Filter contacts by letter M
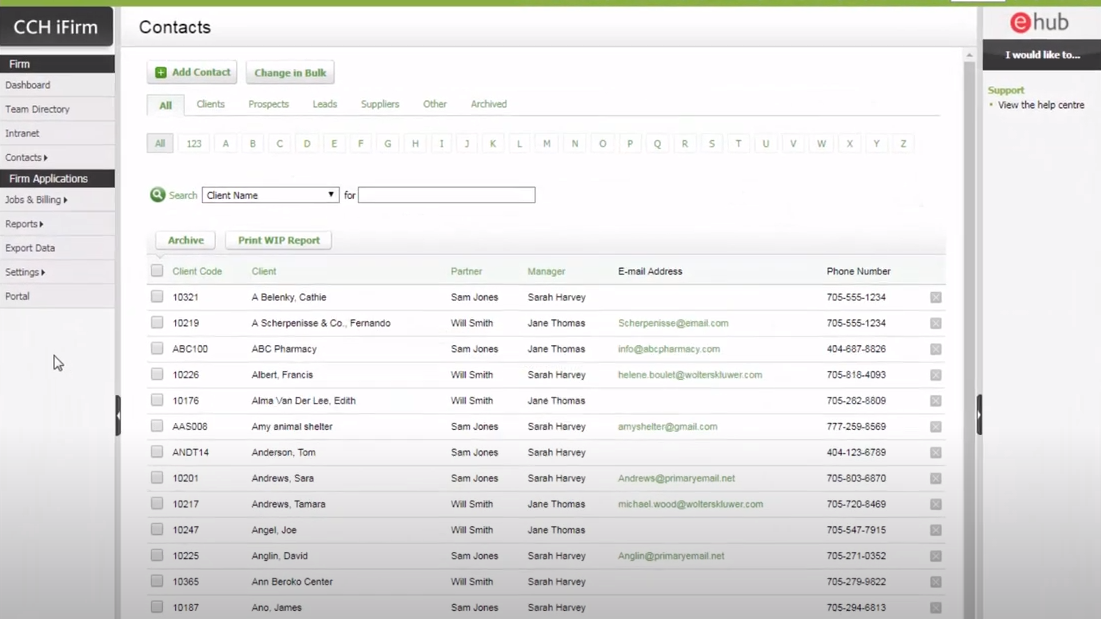This screenshot has width=1101, height=619. click(x=547, y=143)
